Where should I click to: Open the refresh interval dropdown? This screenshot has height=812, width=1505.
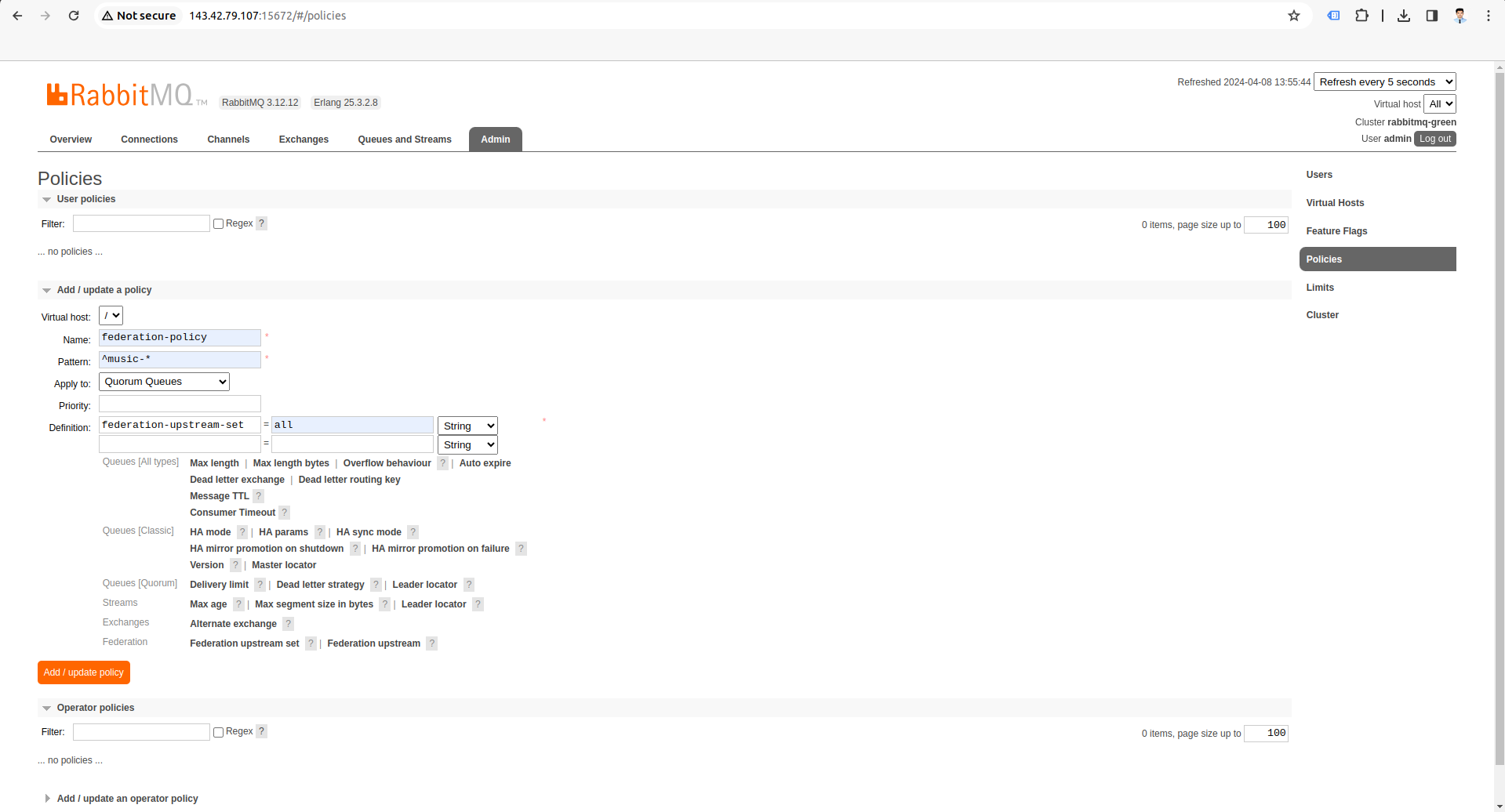1384,82
